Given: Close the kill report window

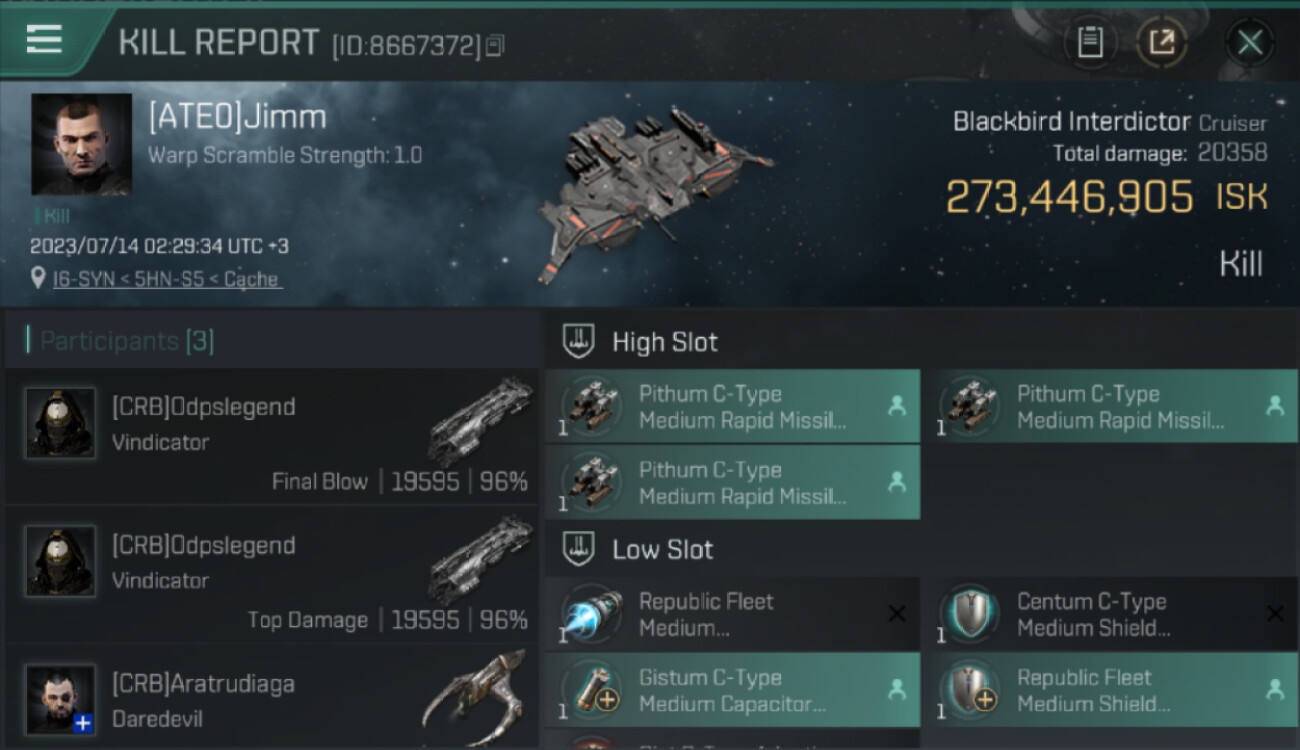Looking at the screenshot, I should [1250, 42].
